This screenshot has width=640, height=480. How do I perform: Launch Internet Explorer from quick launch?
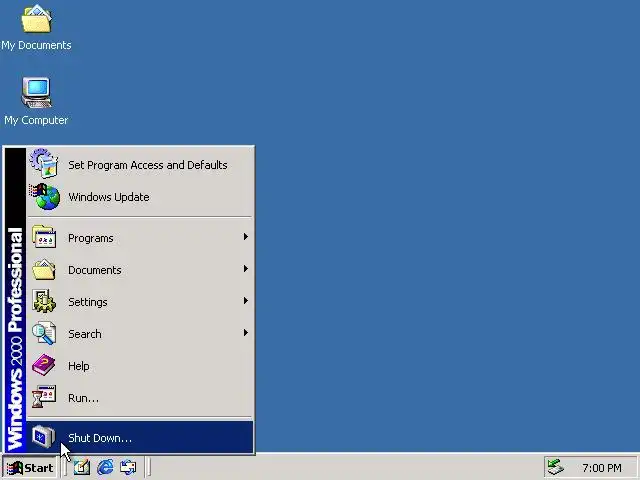(105, 467)
